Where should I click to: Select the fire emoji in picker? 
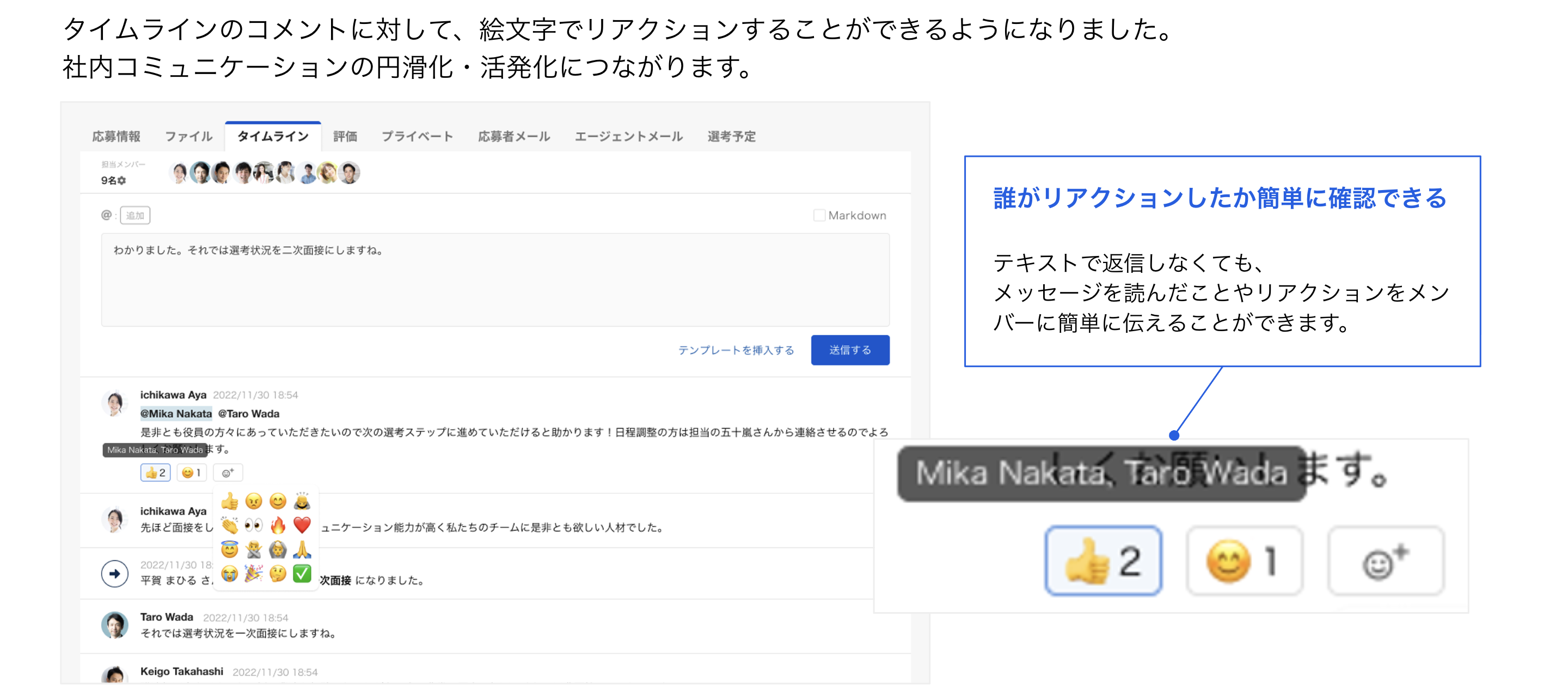coord(278,525)
